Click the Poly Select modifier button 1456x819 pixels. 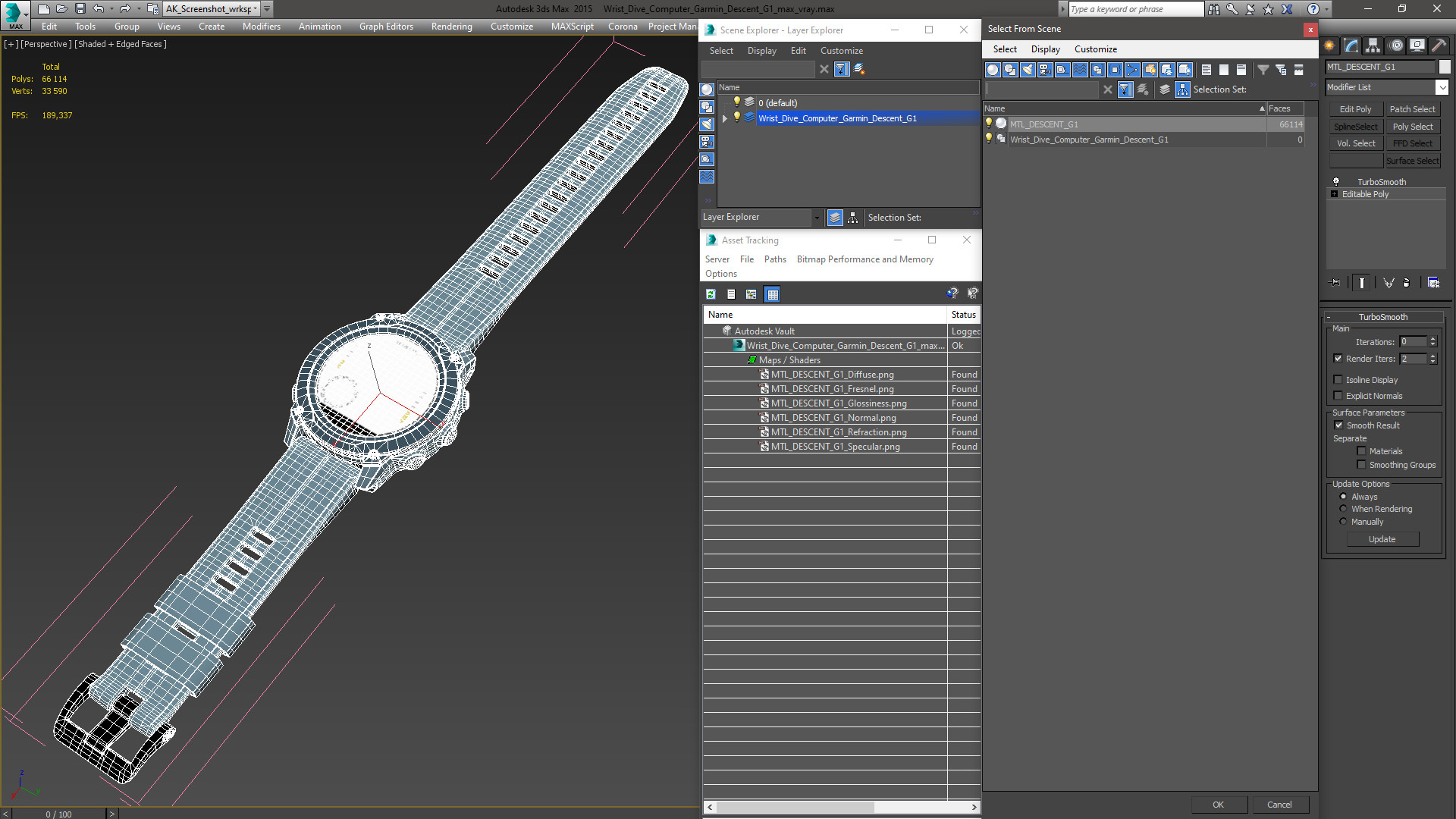click(1413, 127)
